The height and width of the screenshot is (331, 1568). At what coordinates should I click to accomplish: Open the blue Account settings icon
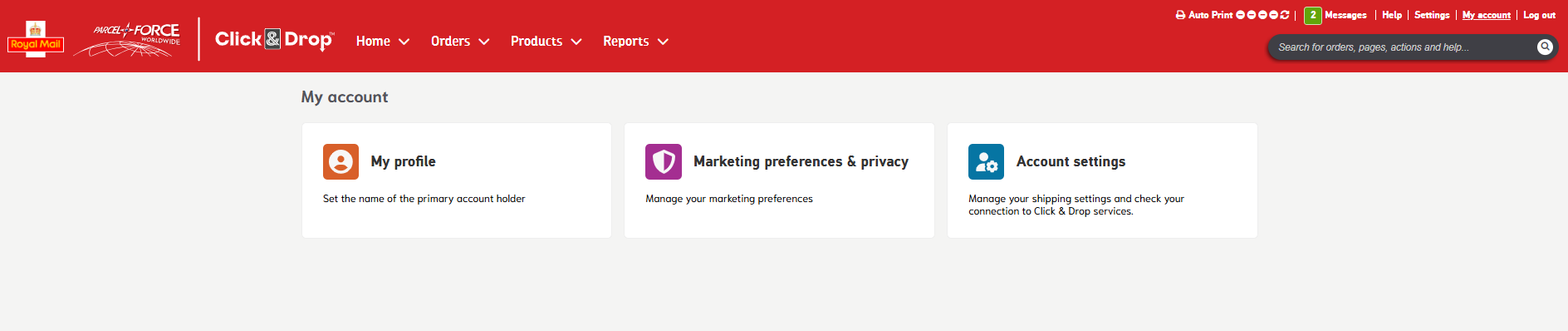[x=986, y=161]
